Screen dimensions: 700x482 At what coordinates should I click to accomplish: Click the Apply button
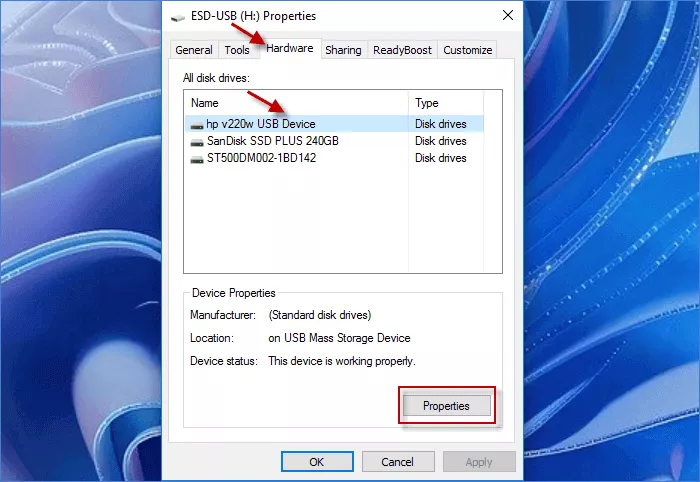(479, 461)
